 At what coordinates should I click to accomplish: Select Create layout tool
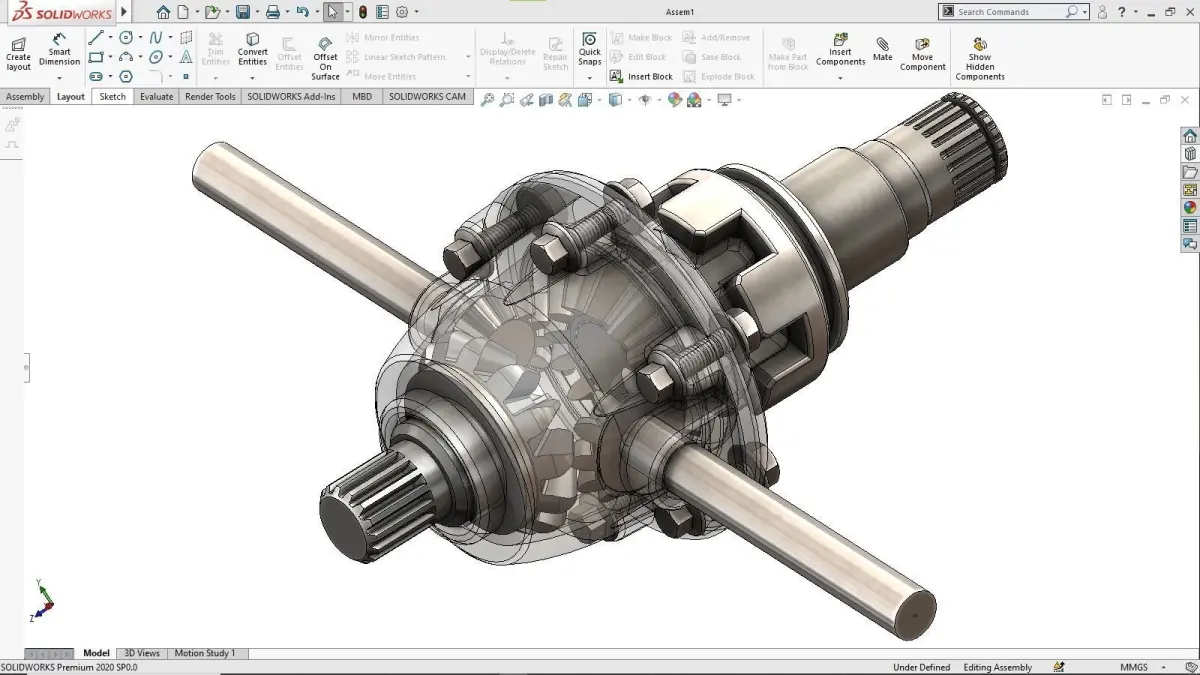point(18,54)
